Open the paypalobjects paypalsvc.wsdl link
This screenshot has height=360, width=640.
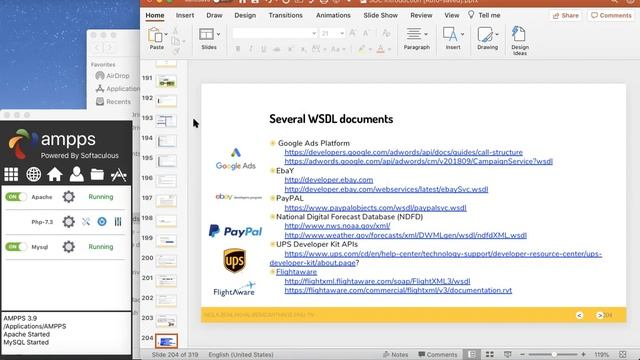375,207
